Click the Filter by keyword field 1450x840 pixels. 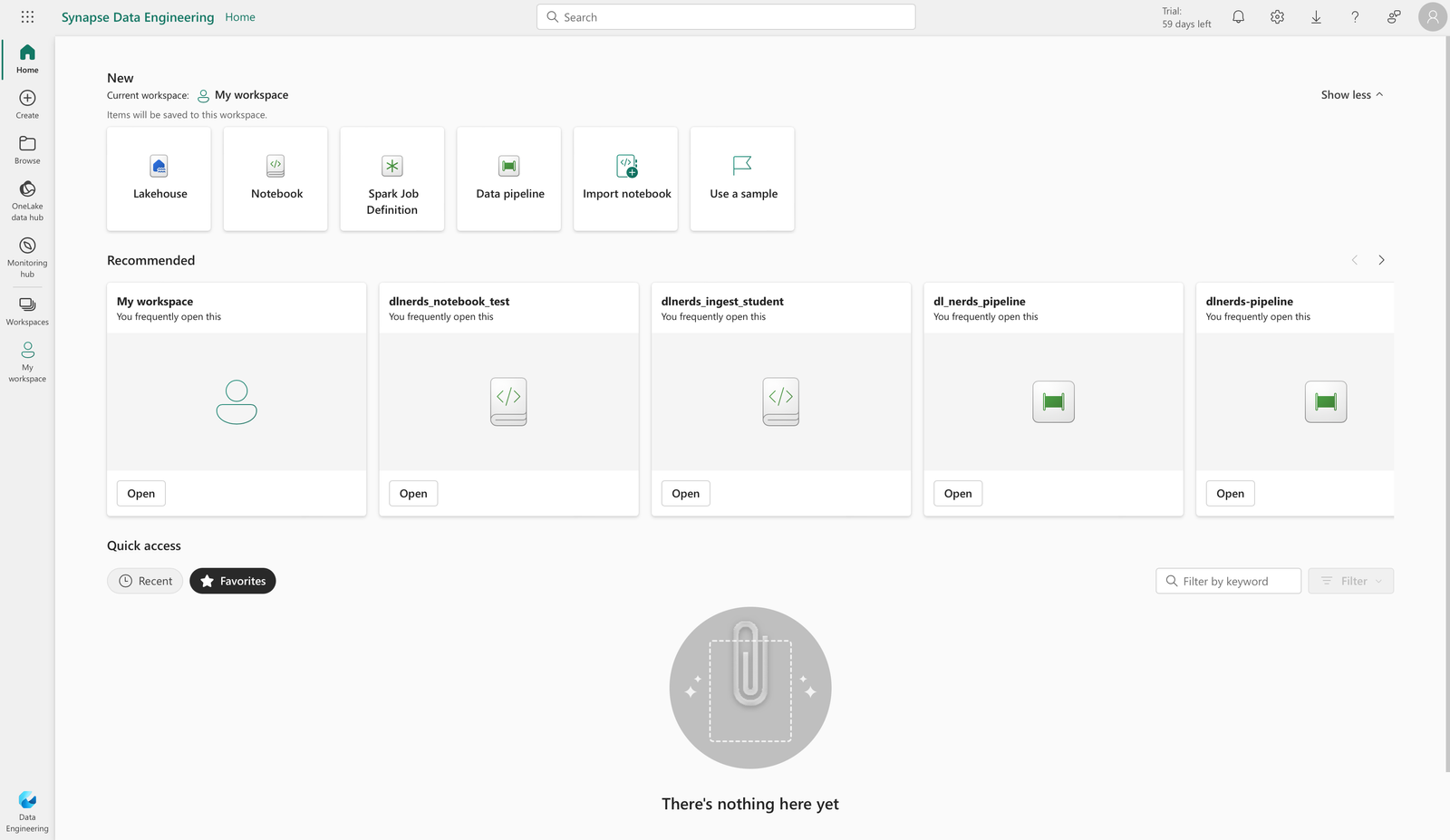(x=1228, y=581)
